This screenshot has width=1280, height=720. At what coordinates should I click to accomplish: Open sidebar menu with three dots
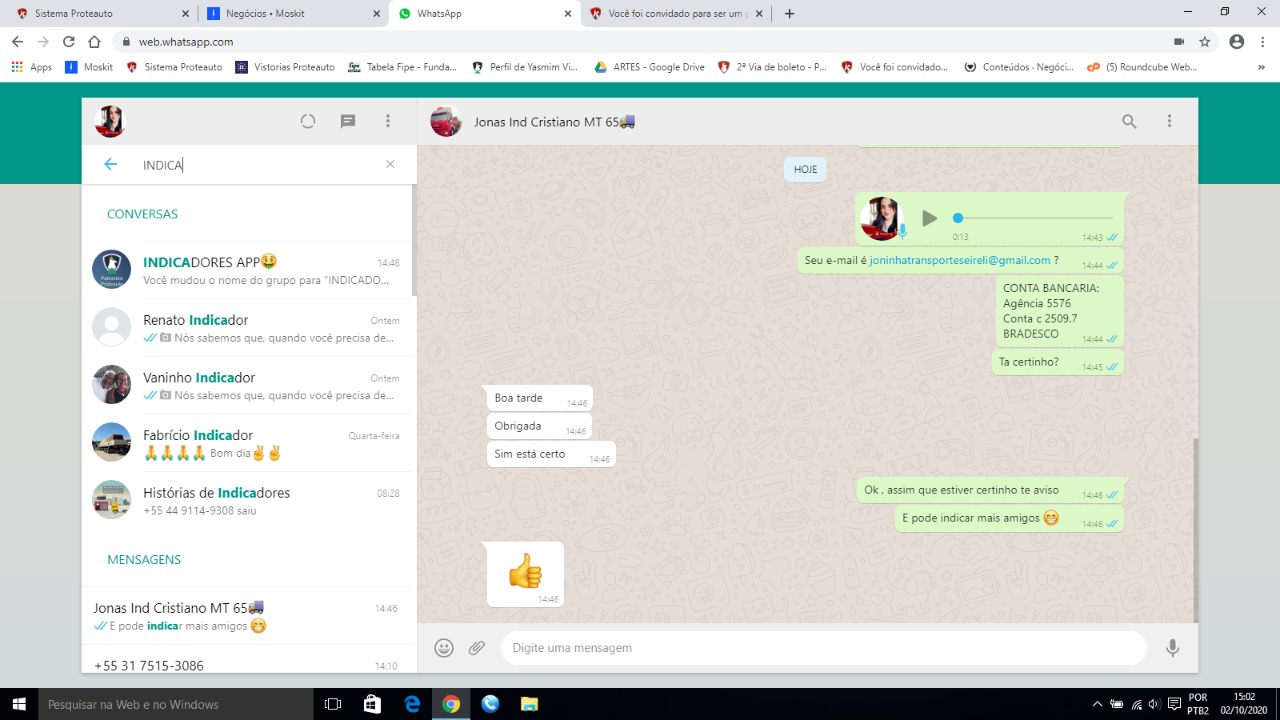(388, 121)
